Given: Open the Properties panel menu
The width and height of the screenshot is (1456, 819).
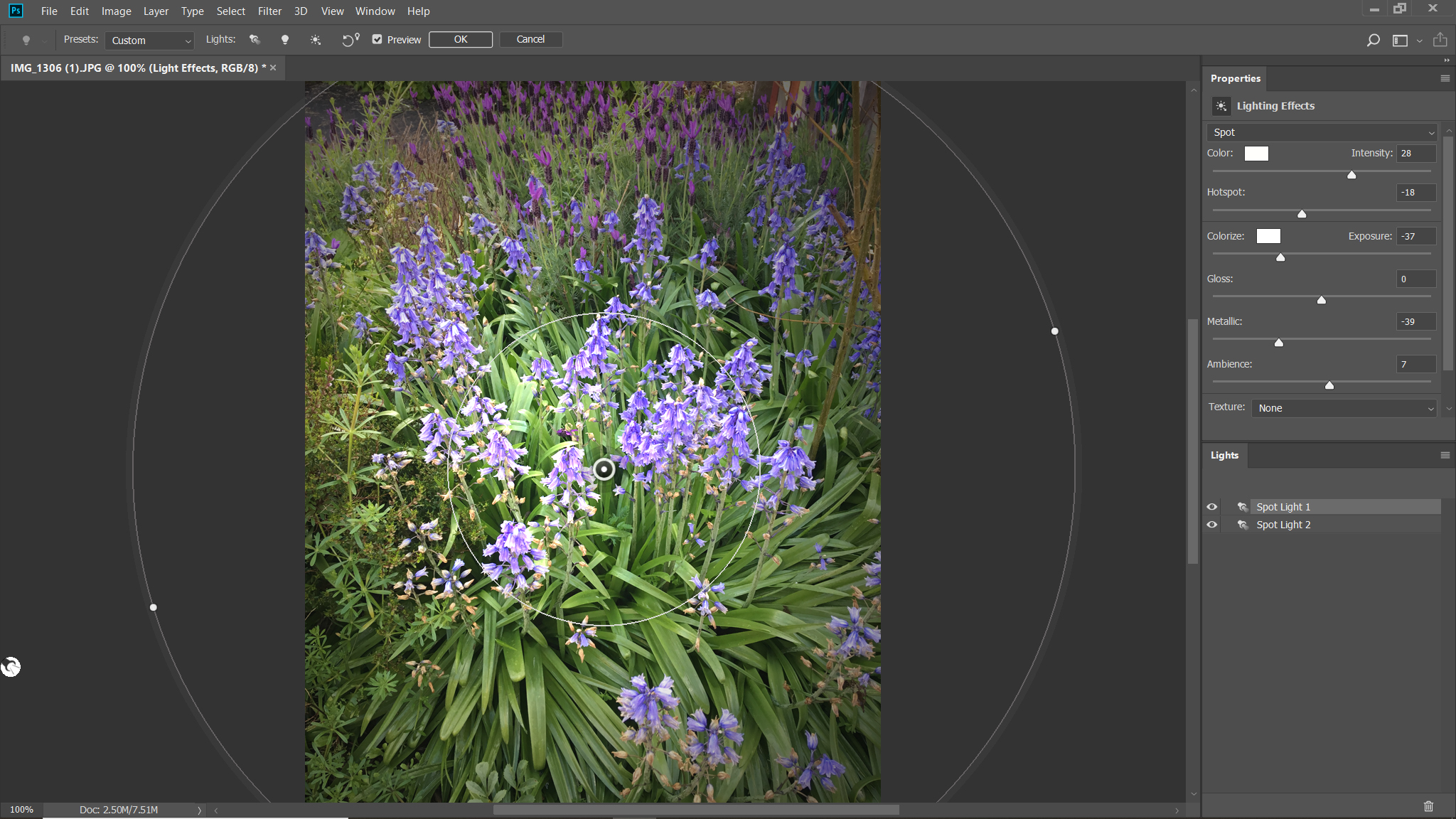Looking at the screenshot, I should pos(1444,78).
